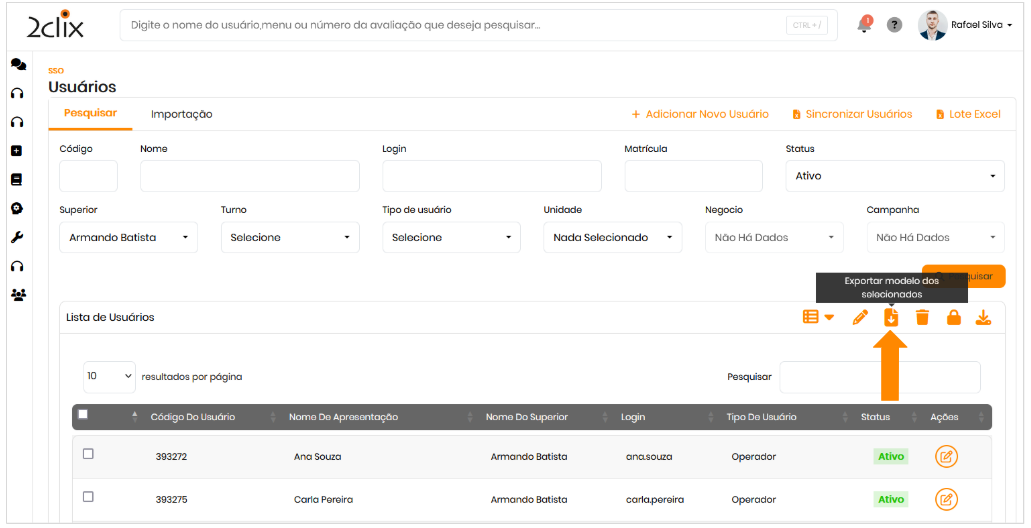The image size is (1031, 528).
Task: Click the pencil edit icon in list toolbar
Action: point(860,317)
